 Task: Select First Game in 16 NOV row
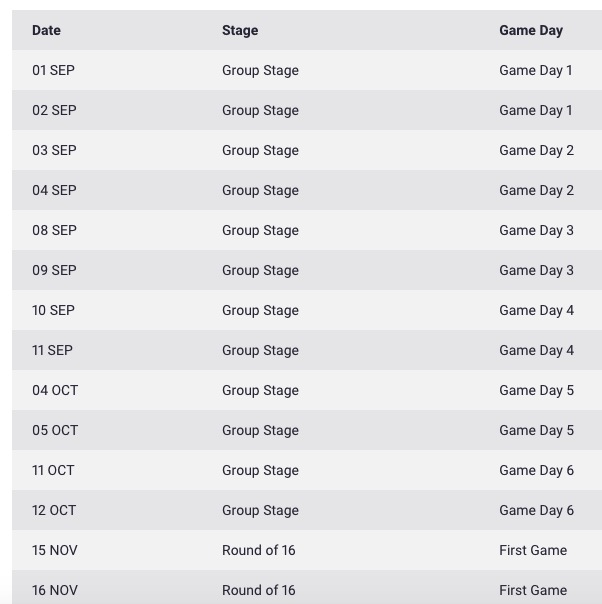(x=533, y=590)
